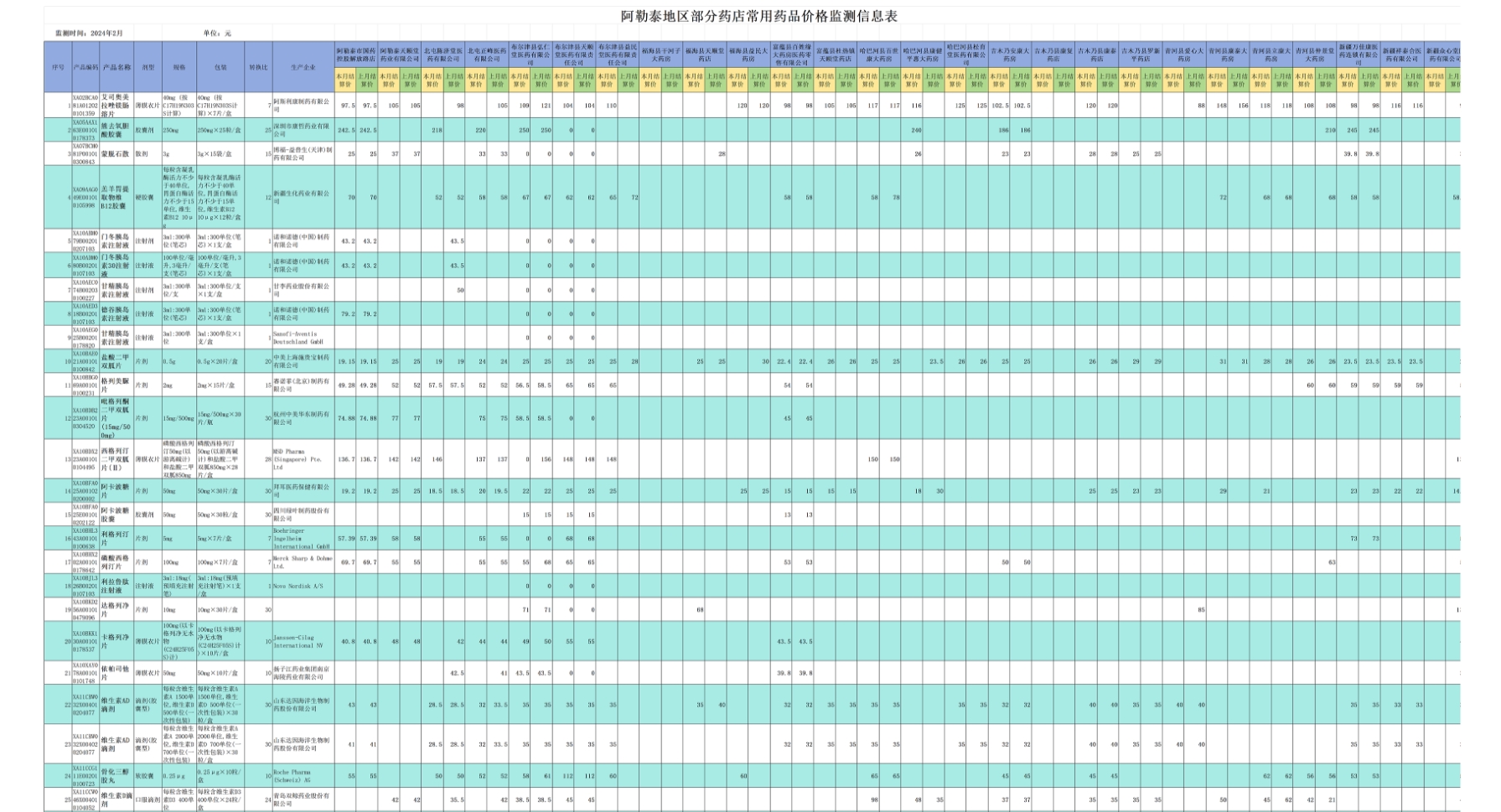Click manufacturer Sanofi-Aventis Deutschland GmbH cell
This screenshot has width=1501, height=812.
coord(303,338)
